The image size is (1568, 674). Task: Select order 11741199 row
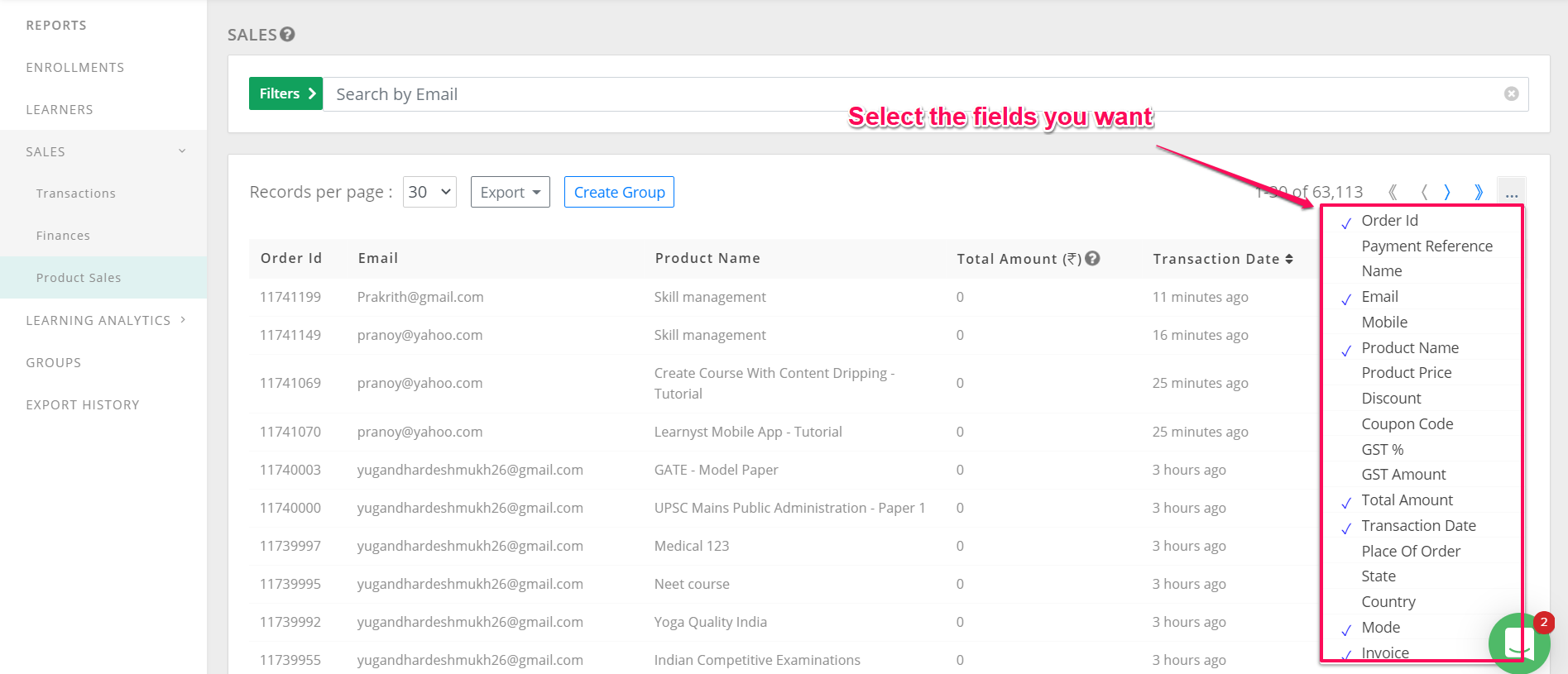tap(782, 297)
